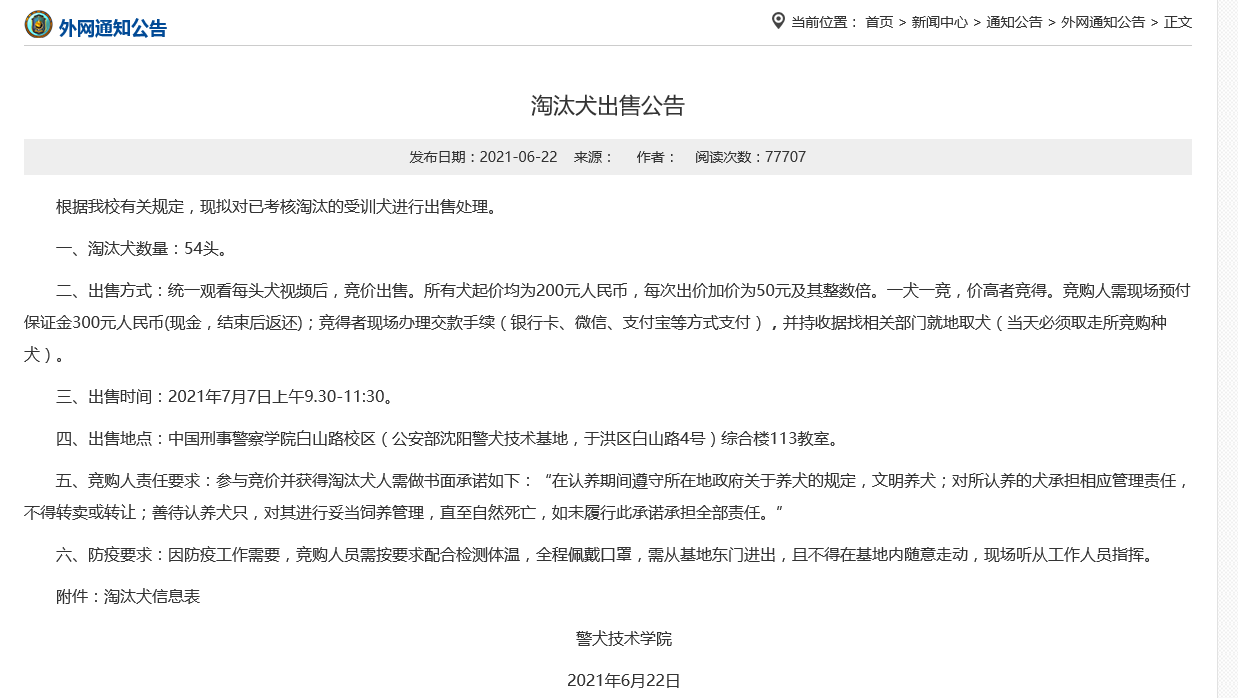The image size is (1238, 698).
Task: Click the 来源 label in info bar
Action: [594, 157]
